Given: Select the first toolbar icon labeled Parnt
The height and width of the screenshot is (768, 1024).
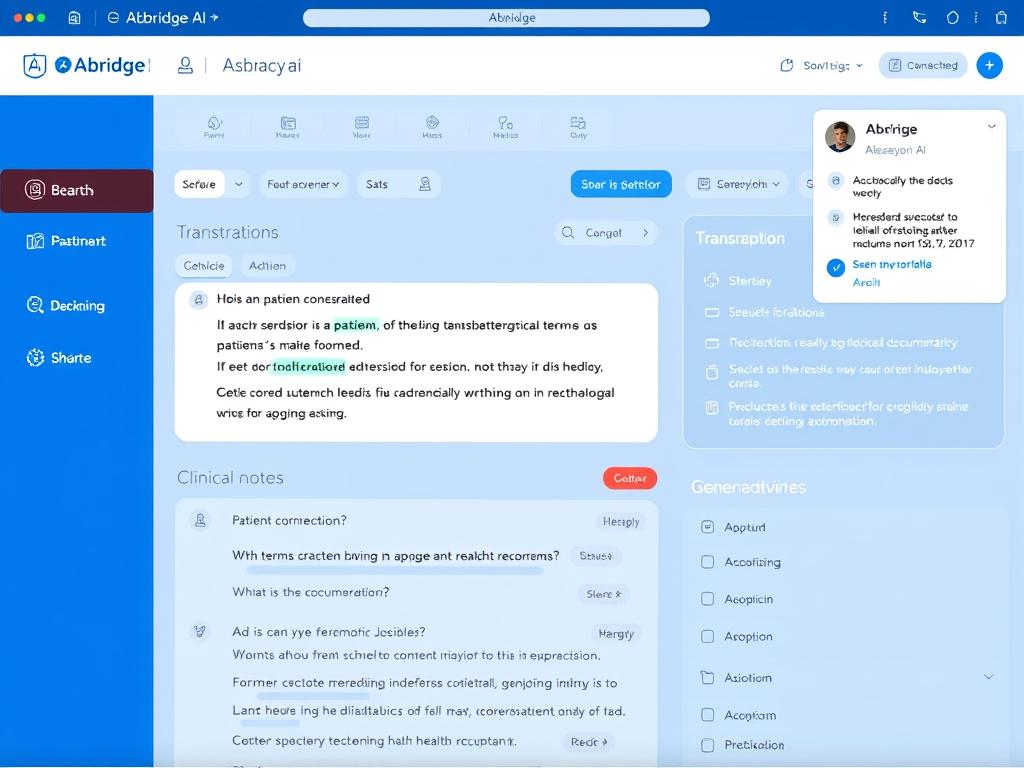Looking at the screenshot, I should [x=214, y=127].
